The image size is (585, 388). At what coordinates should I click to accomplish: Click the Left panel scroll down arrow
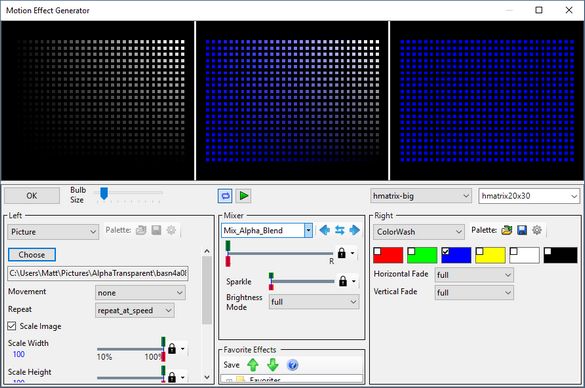pyautogui.click(x=207, y=377)
